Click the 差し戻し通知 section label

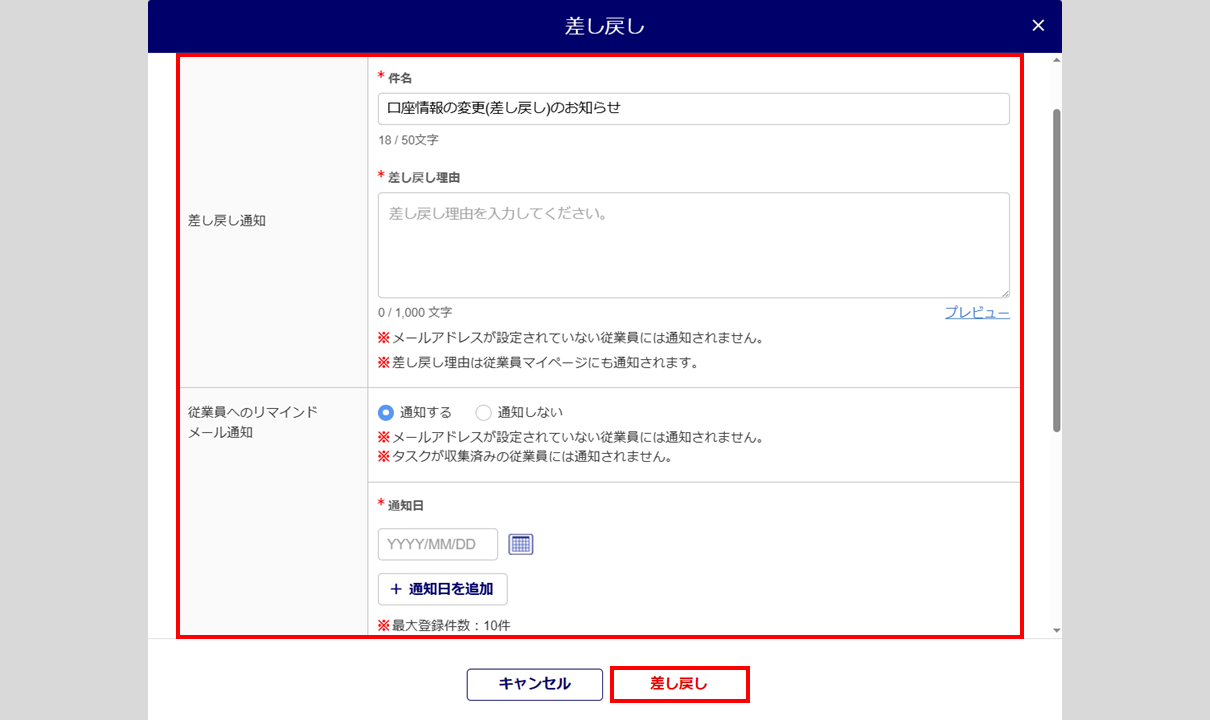coord(227,221)
